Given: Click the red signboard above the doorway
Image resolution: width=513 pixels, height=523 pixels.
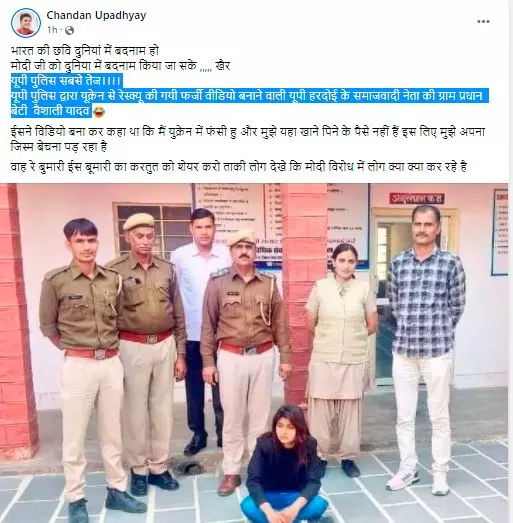Looking at the screenshot, I should pyautogui.click(x=417, y=198).
